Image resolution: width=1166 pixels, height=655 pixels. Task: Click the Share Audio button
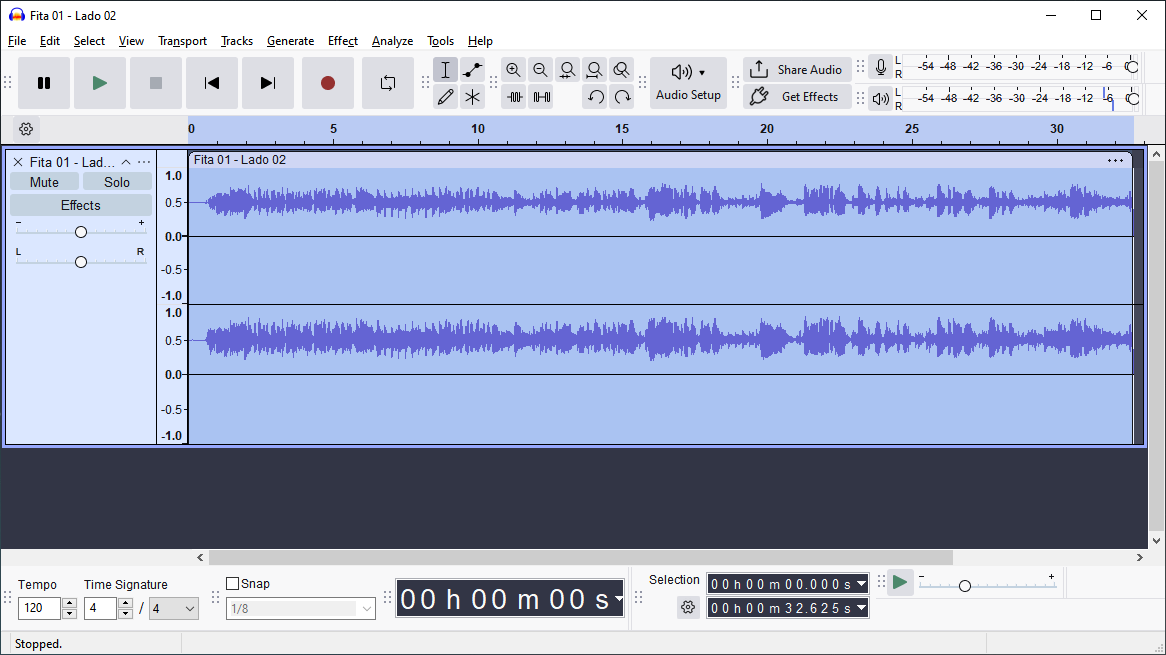[797, 70]
